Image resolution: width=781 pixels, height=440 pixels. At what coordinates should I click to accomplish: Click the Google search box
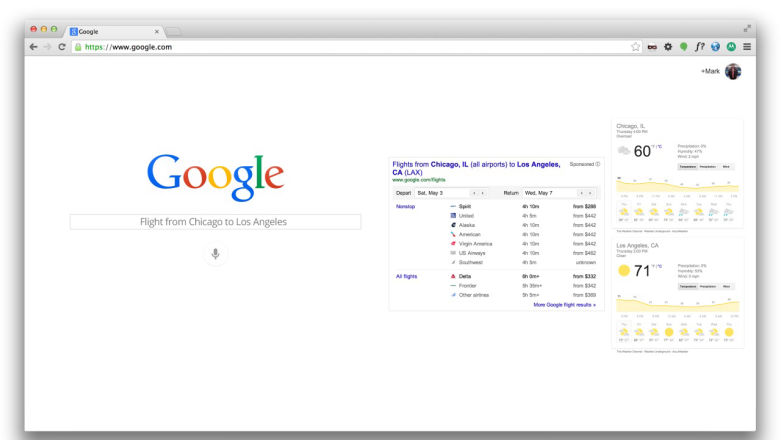(215, 222)
